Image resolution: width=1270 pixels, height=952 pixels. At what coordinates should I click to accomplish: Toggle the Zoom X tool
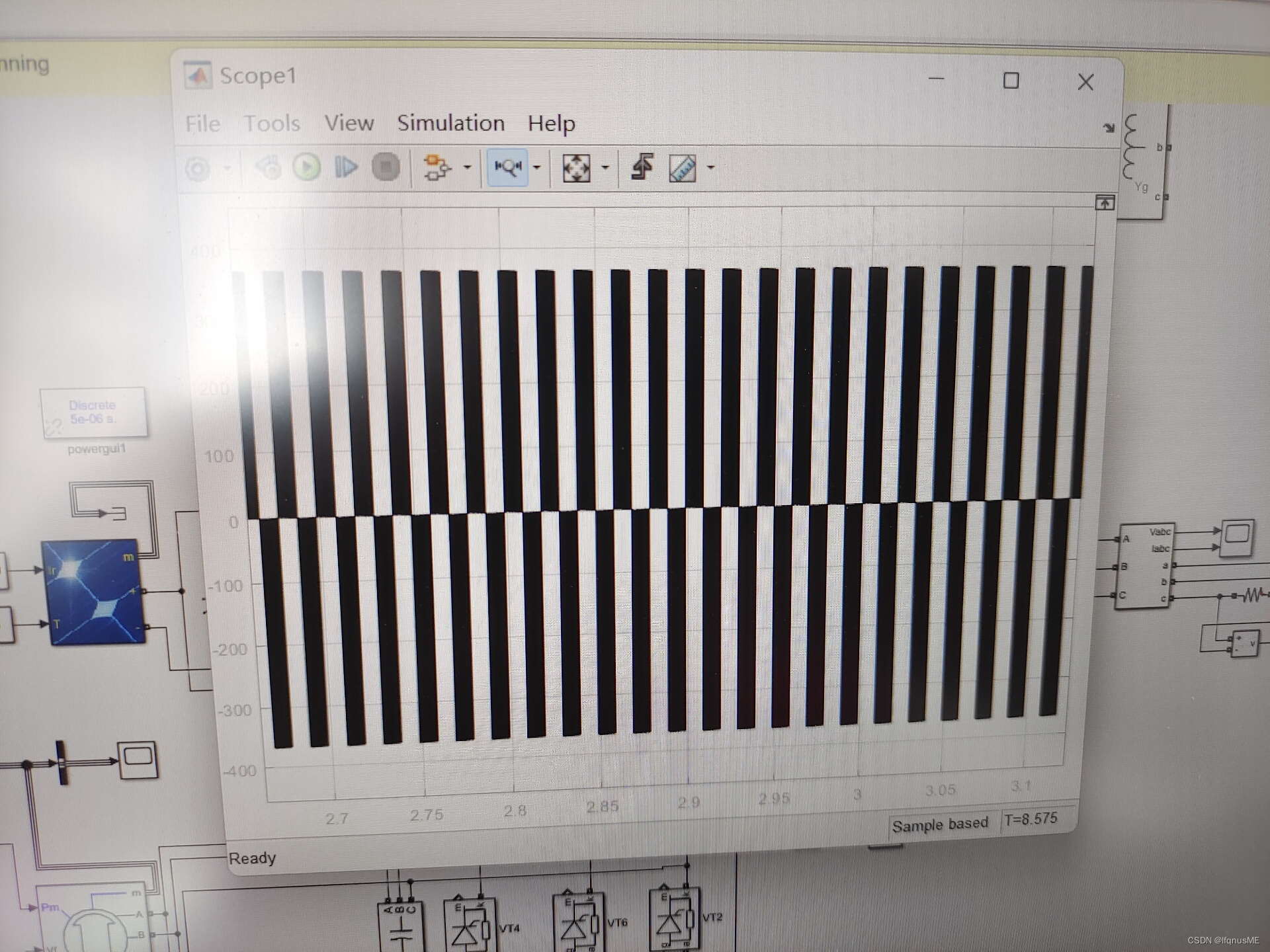pos(507,167)
